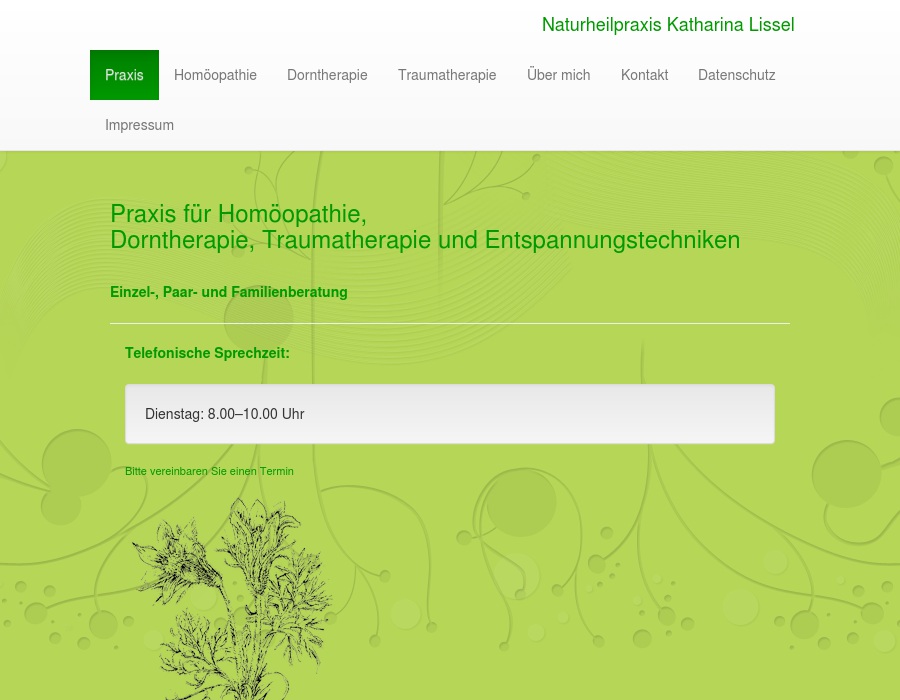Click the large decorative circle at right edge
This screenshot has height=700, width=900.
point(846,473)
